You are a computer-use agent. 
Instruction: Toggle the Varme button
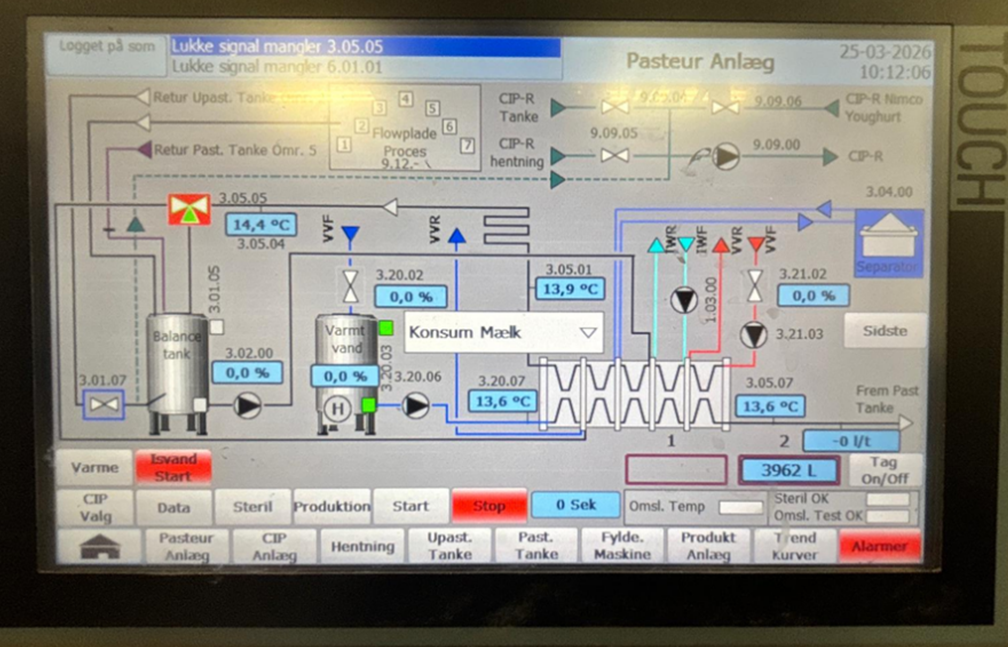93,467
